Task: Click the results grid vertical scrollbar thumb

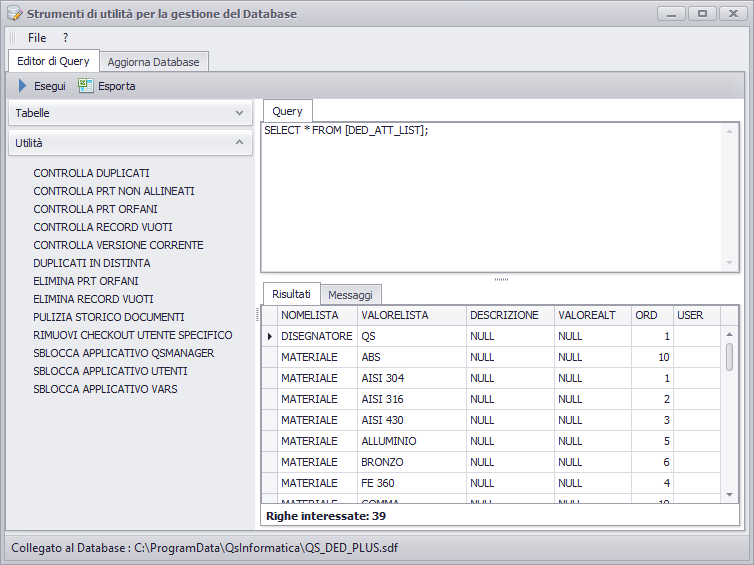Action: click(x=729, y=357)
